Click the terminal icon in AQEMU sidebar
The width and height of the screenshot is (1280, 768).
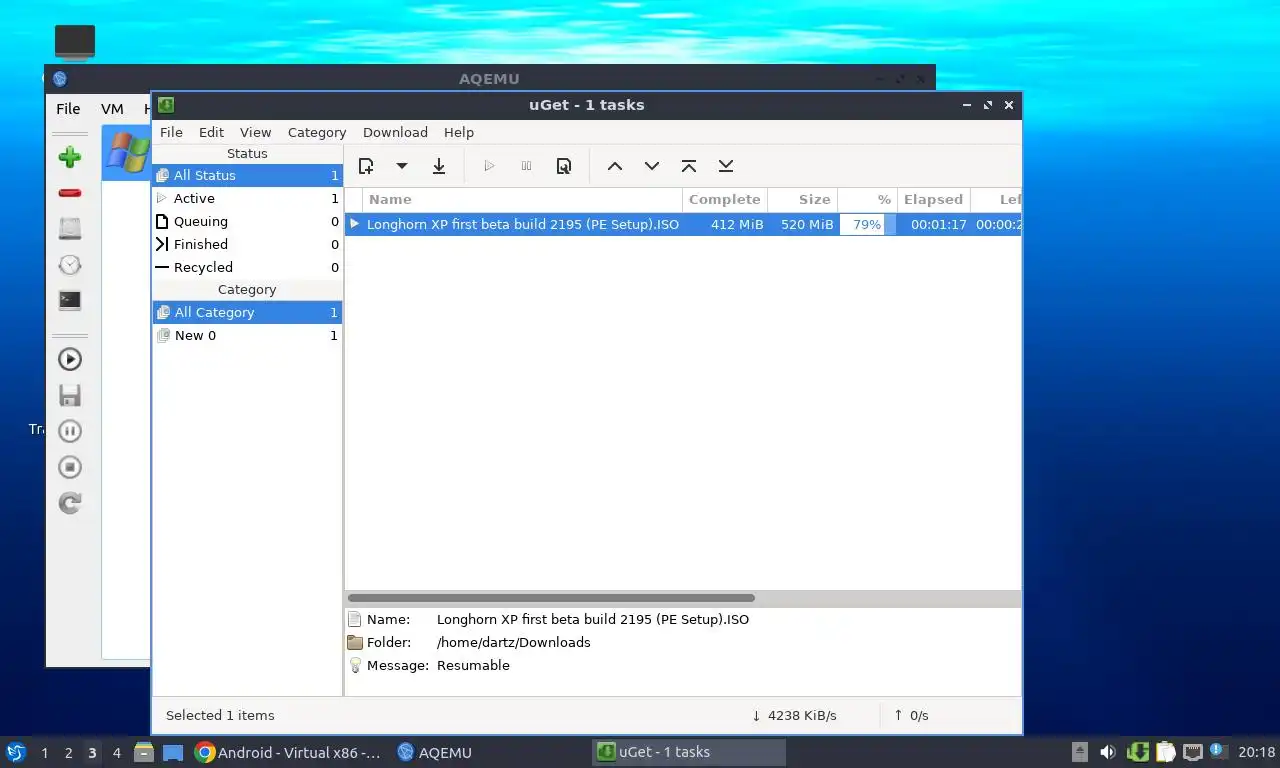[70, 300]
